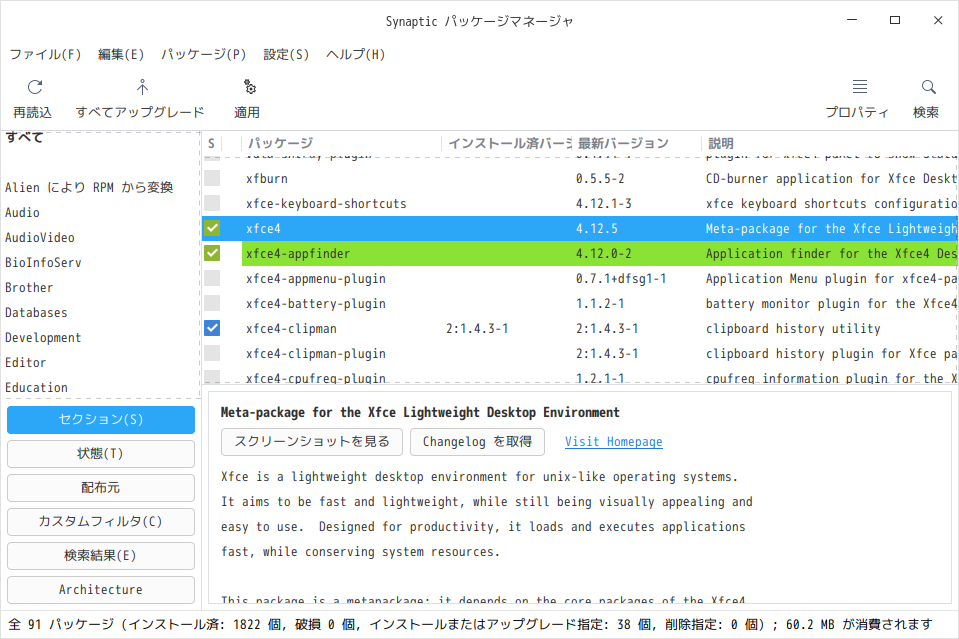Open the 編集(E) menu

coord(121,54)
